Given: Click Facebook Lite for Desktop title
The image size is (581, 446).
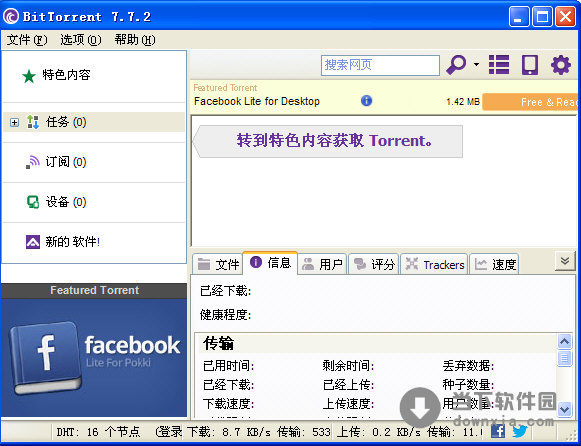Looking at the screenshot, I should 257,101.
